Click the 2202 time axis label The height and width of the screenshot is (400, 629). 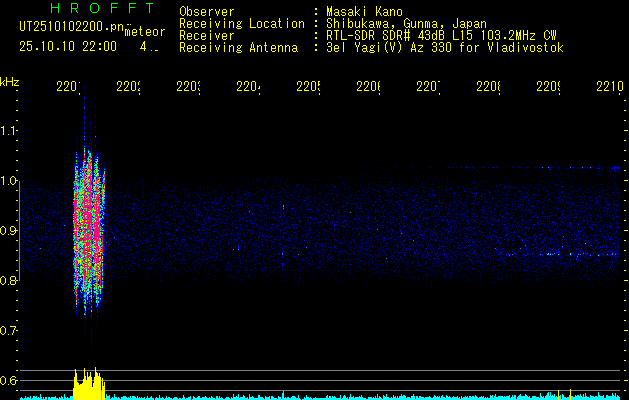(128, 87)
